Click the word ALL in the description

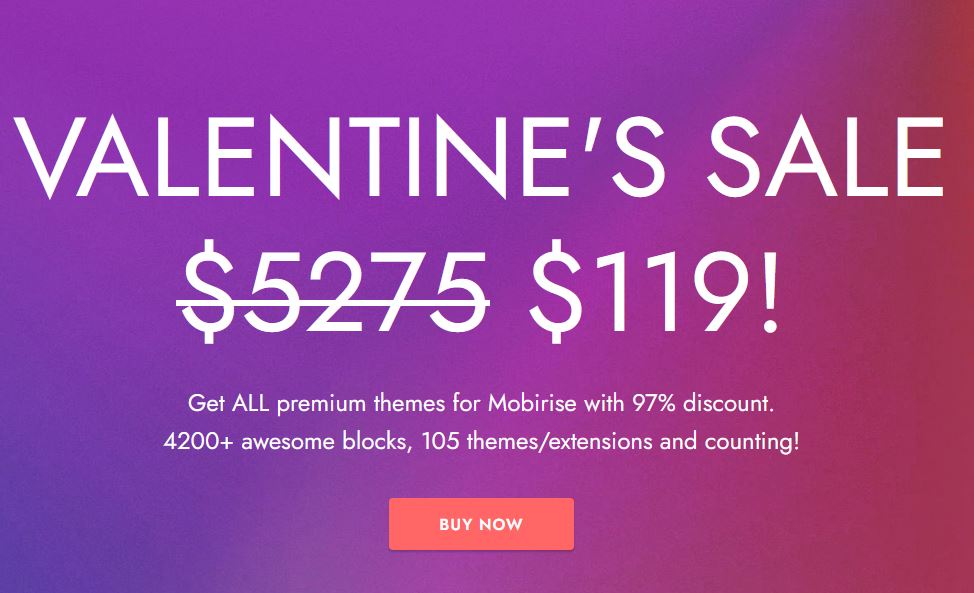(251, 405)
